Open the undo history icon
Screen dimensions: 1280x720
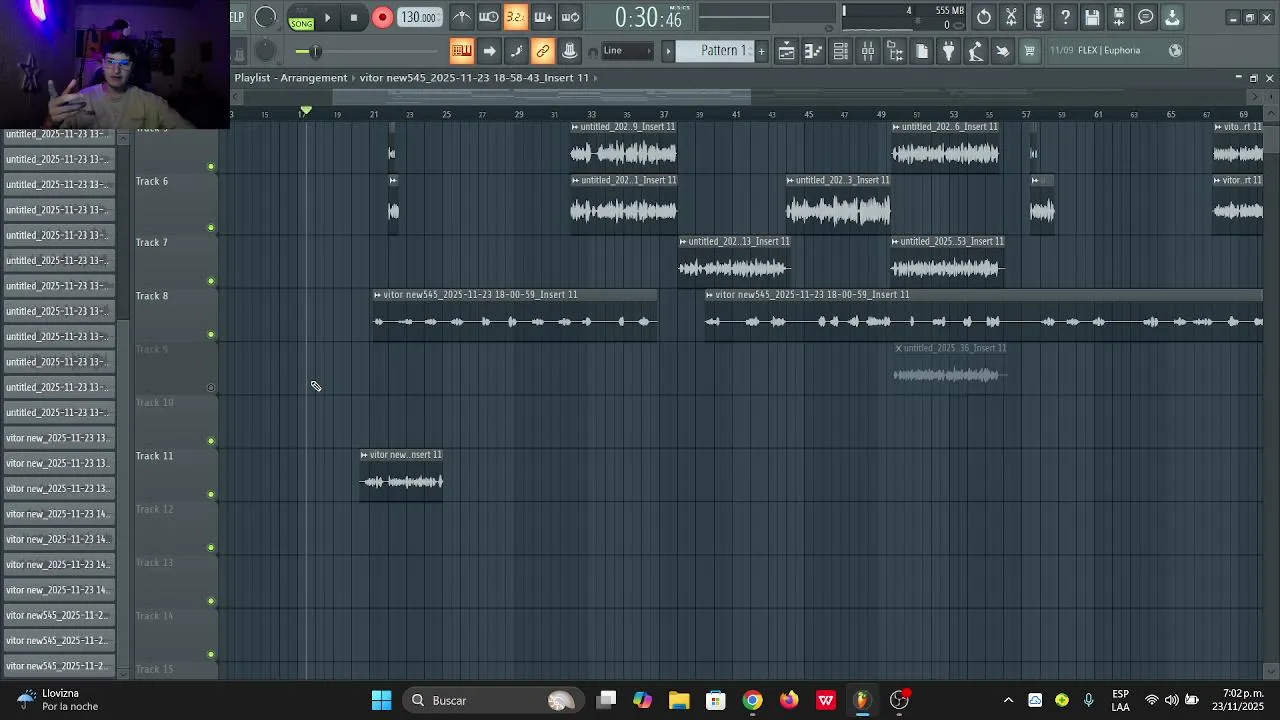[984, 17]
